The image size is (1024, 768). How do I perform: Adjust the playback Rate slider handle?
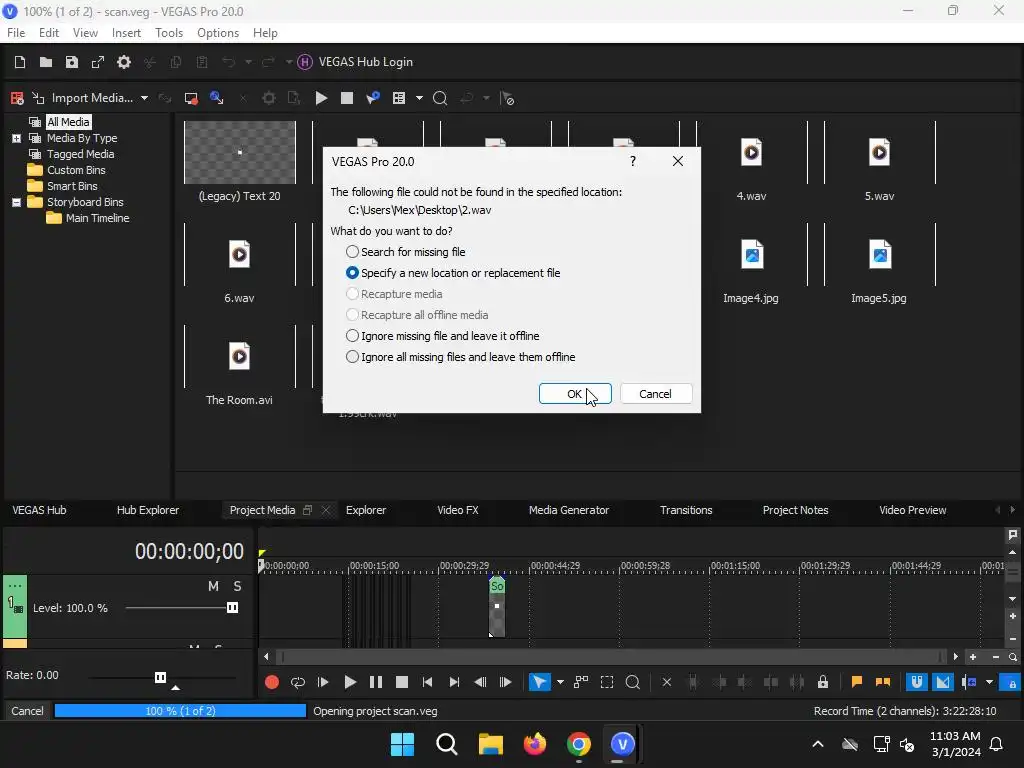click(161, 677)
